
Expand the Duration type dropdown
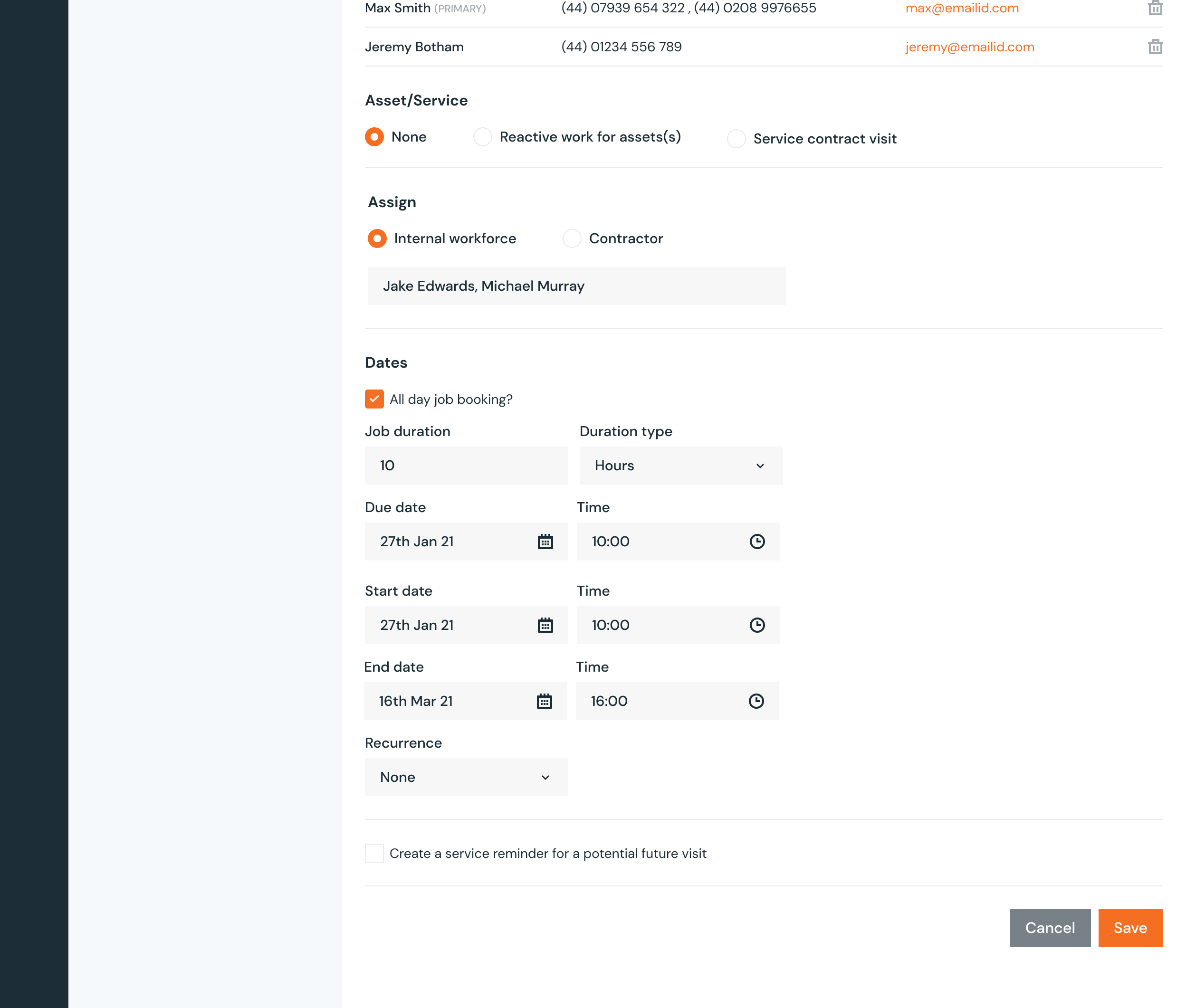(x=680, y=465)
